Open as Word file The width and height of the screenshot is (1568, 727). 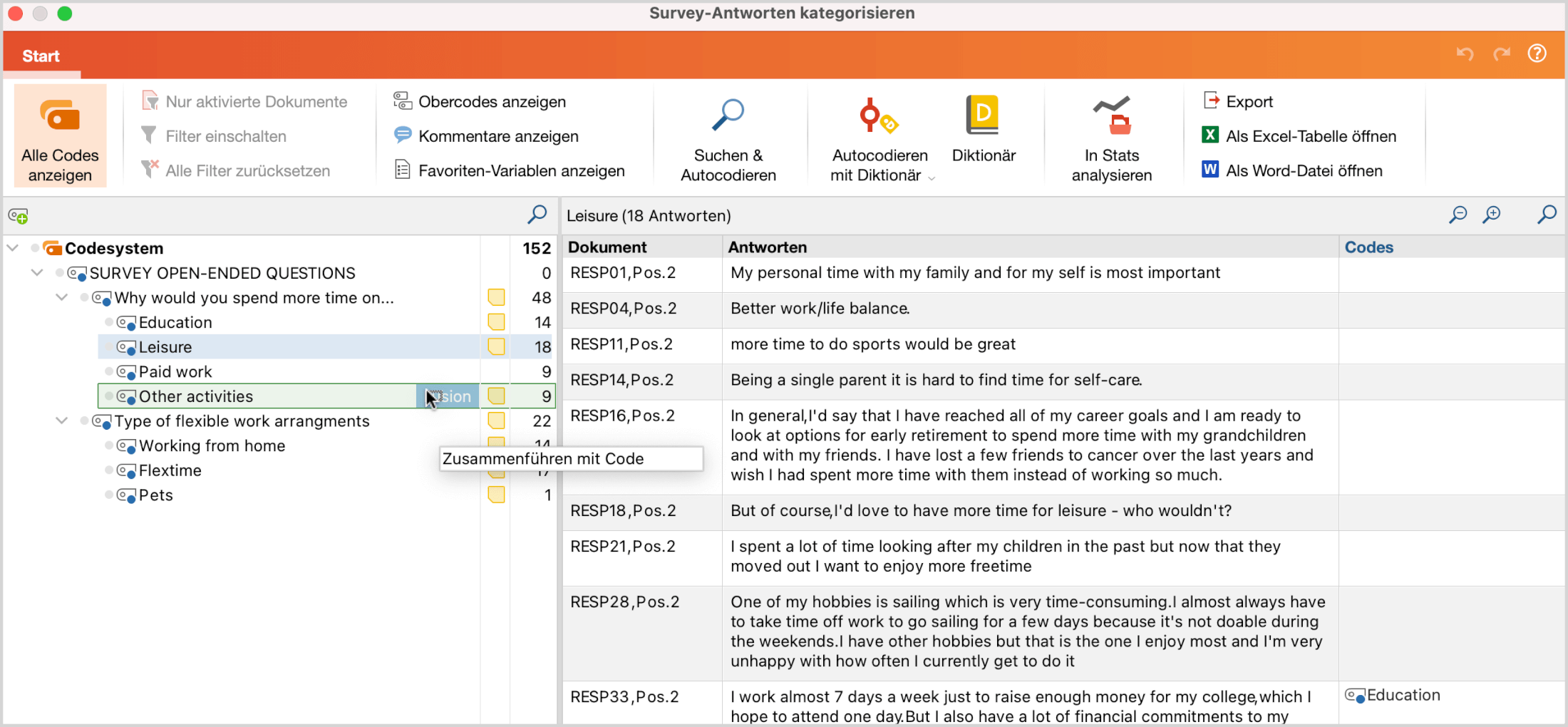(1291, 170)
